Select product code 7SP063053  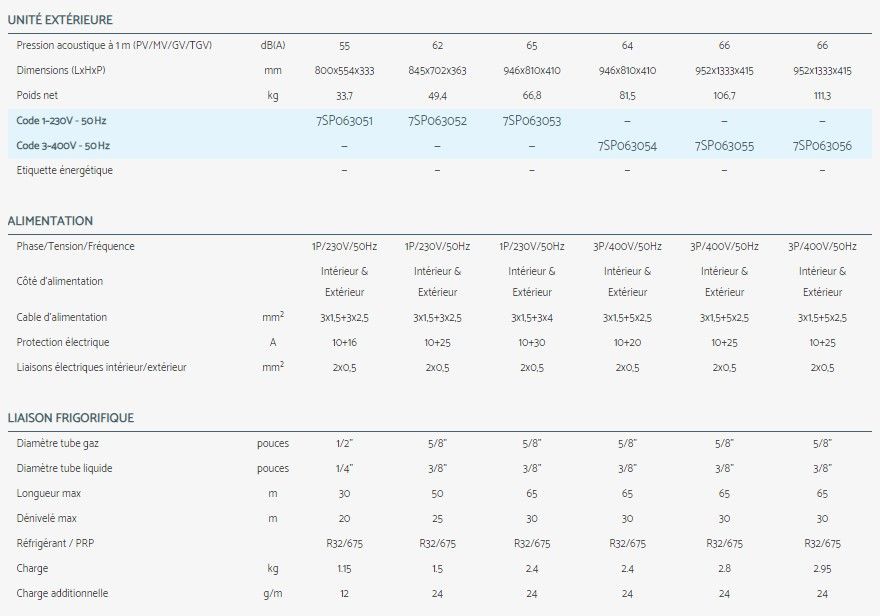[531, 121]
